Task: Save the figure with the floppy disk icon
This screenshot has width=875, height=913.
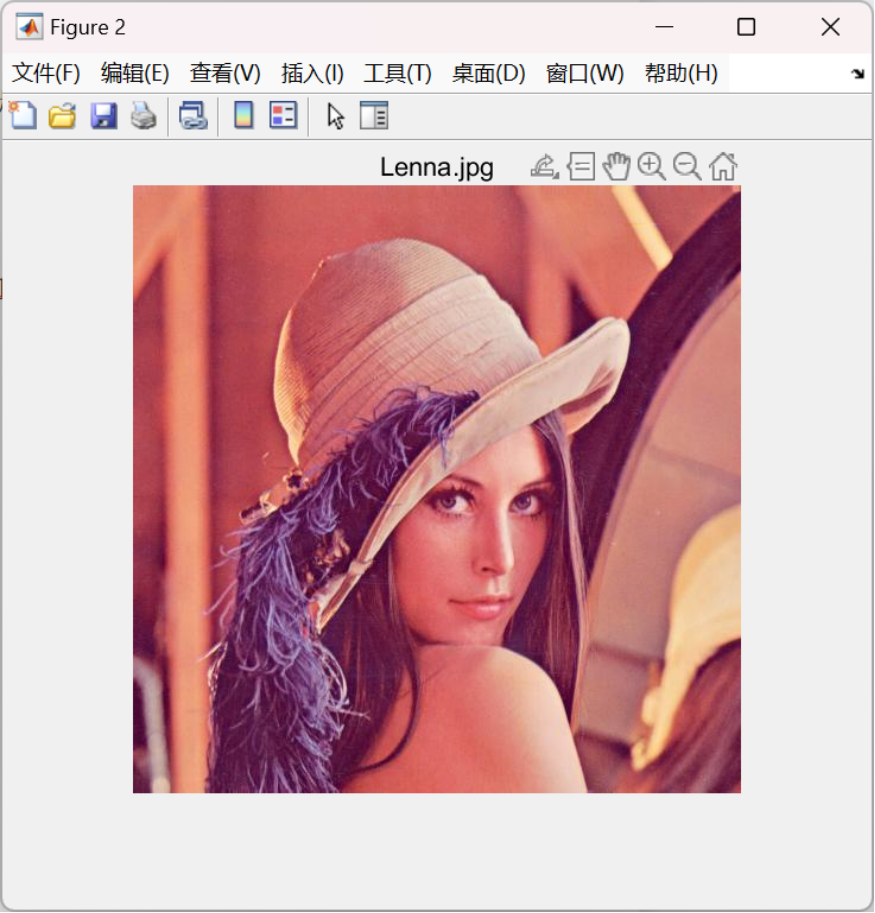Action: pyautogui.click(x=104, y=115)
